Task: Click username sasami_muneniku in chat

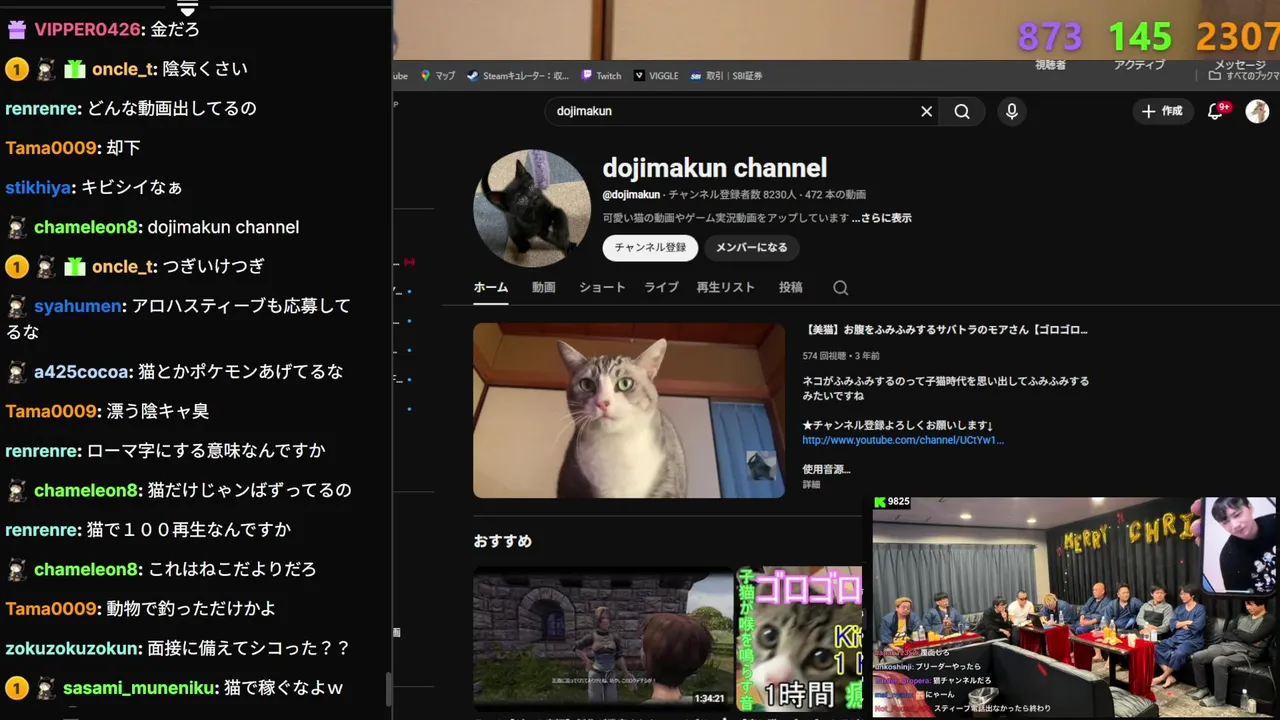Action: pyautogui.click(x=140, y=688)
